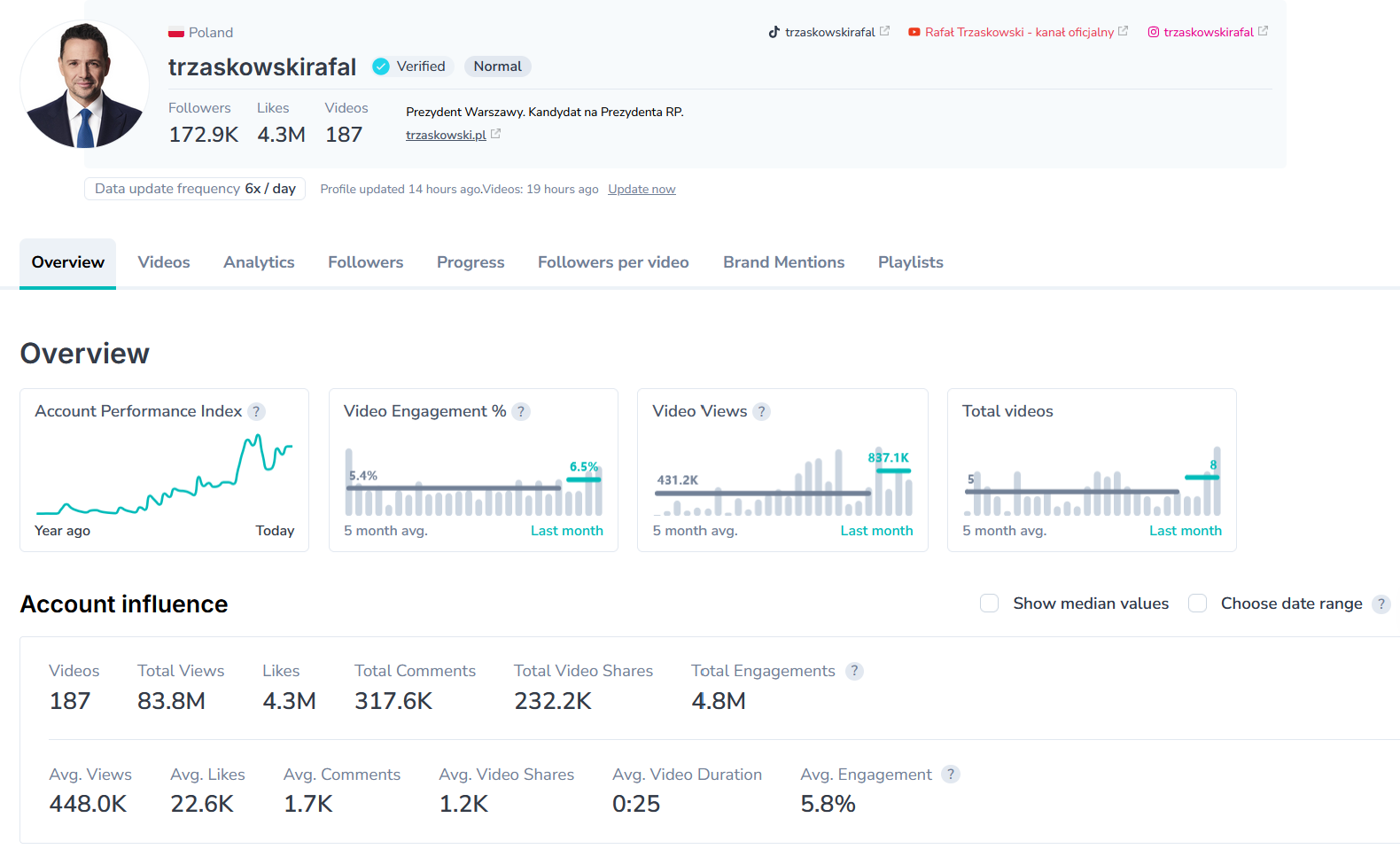Click the YouTube icon for the official channel
This screenshot has width=1400, height=849.
914,32
